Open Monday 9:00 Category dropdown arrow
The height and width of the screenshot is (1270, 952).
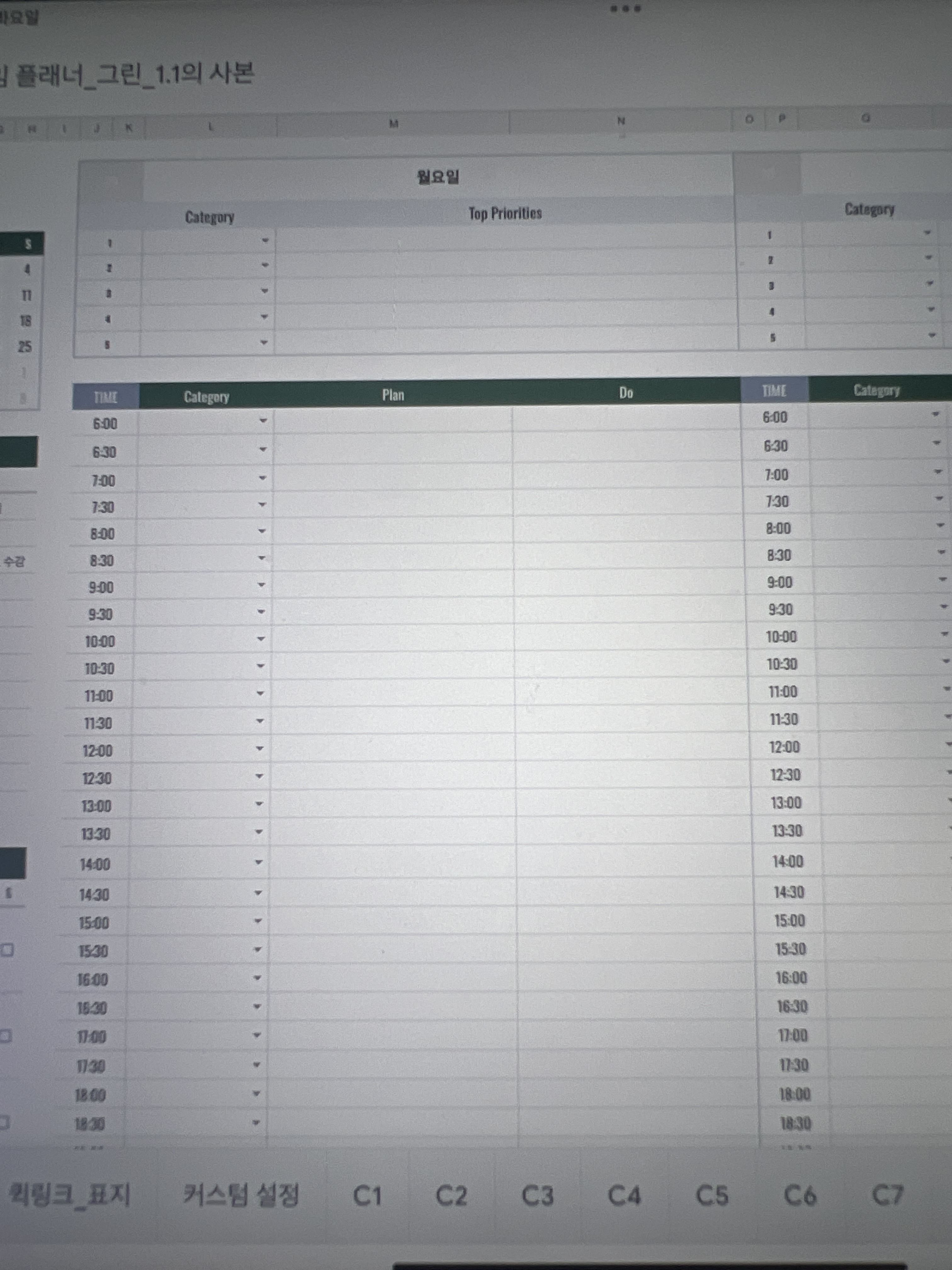click(x=261, y=585)
